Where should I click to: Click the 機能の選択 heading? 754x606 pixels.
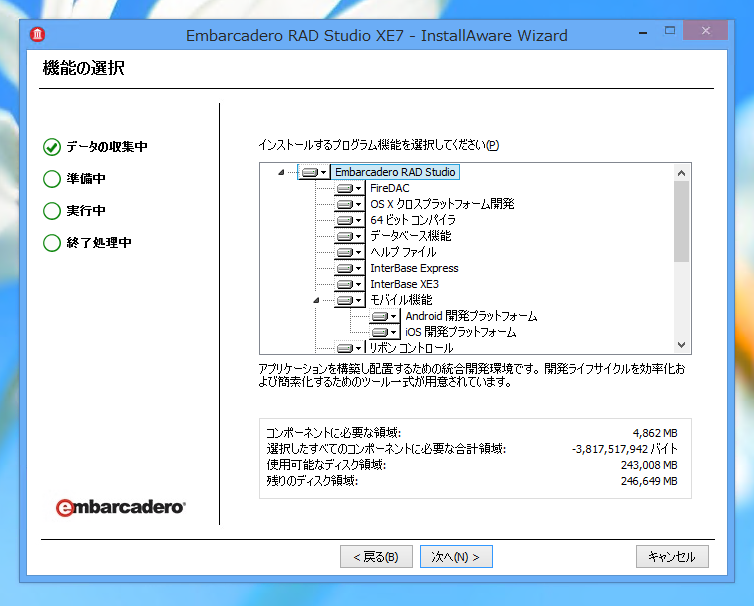(x=84, y=68)
